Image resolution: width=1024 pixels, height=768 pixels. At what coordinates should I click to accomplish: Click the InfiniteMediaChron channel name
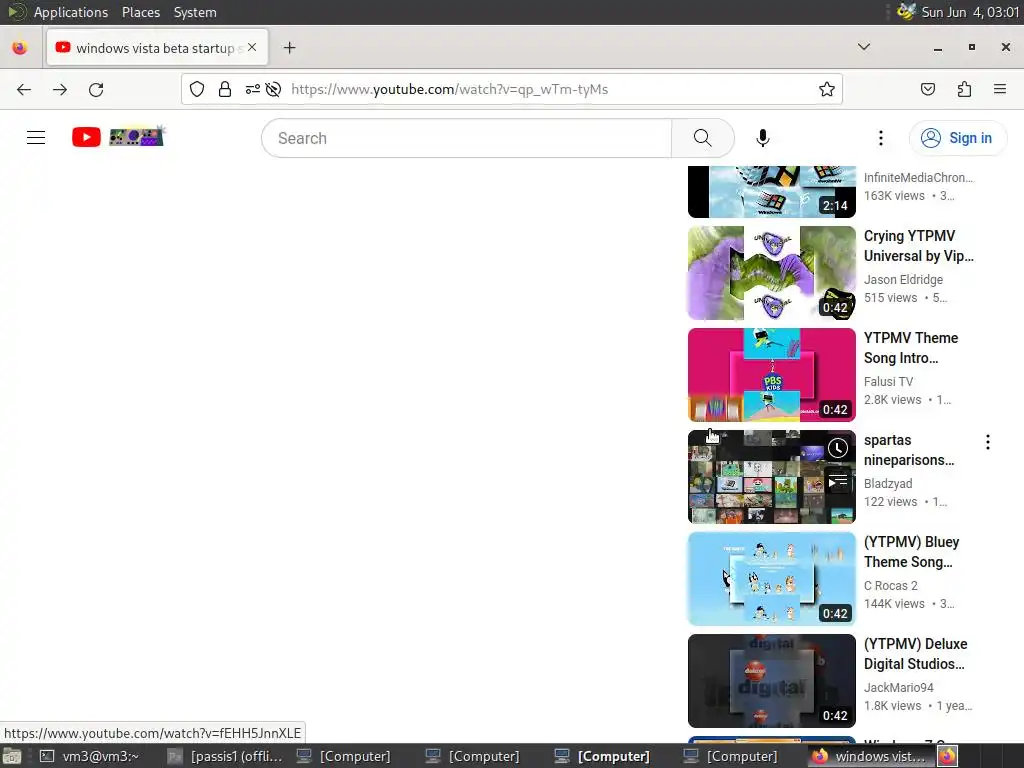click(918, 178)
